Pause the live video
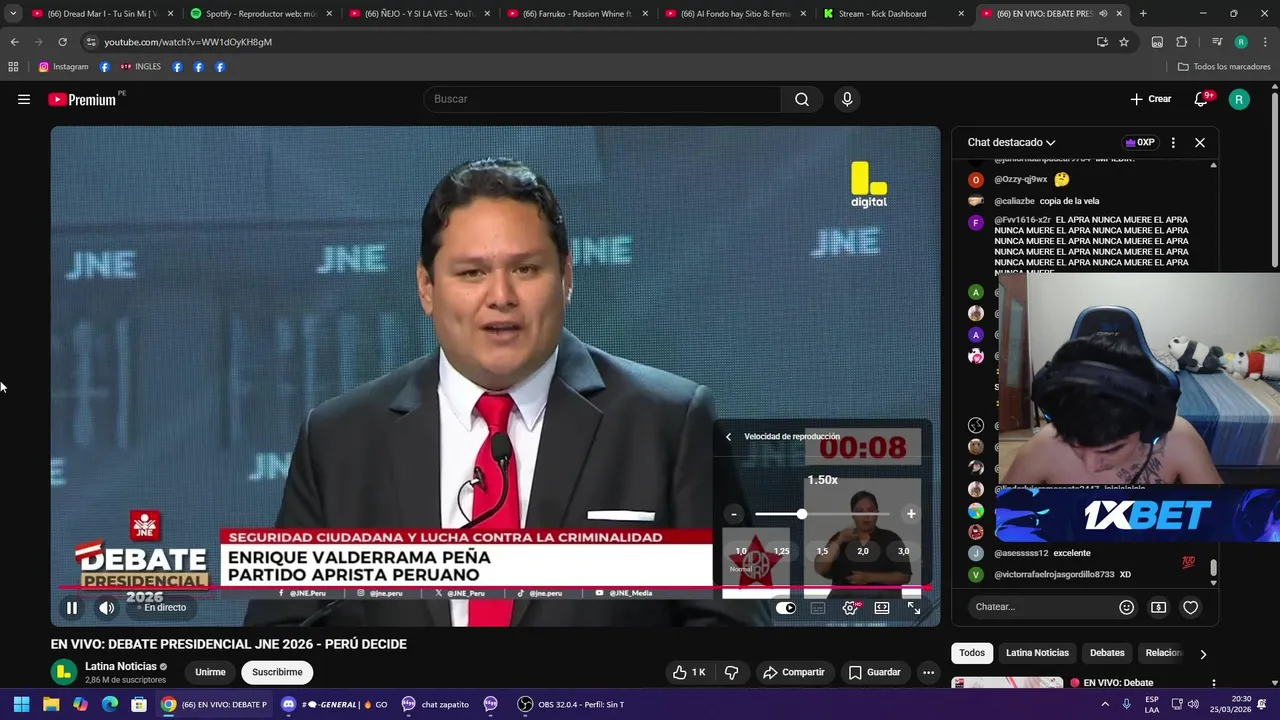Image resolution: width=1280 pixels, height=720 pixels. tap(72, 607)
